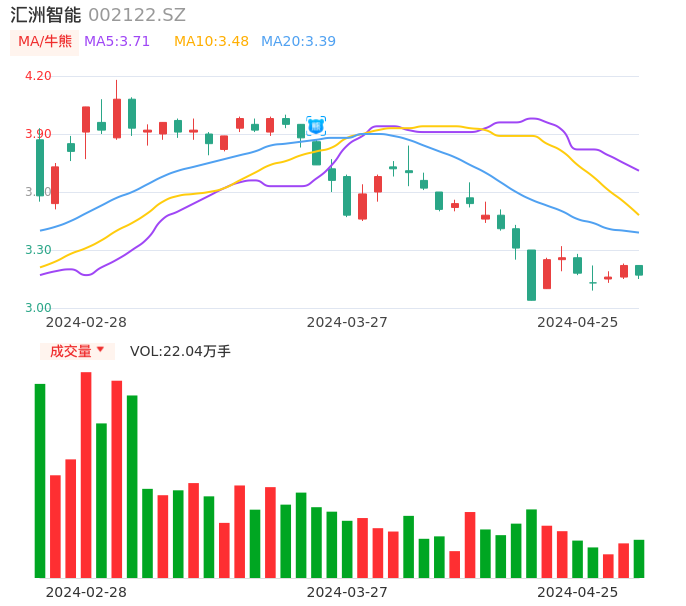Click the 2024-04-25 date label under the volume chart
Image resolution: width=686 pixels, height=606 pixels.
tap(577, 592)
